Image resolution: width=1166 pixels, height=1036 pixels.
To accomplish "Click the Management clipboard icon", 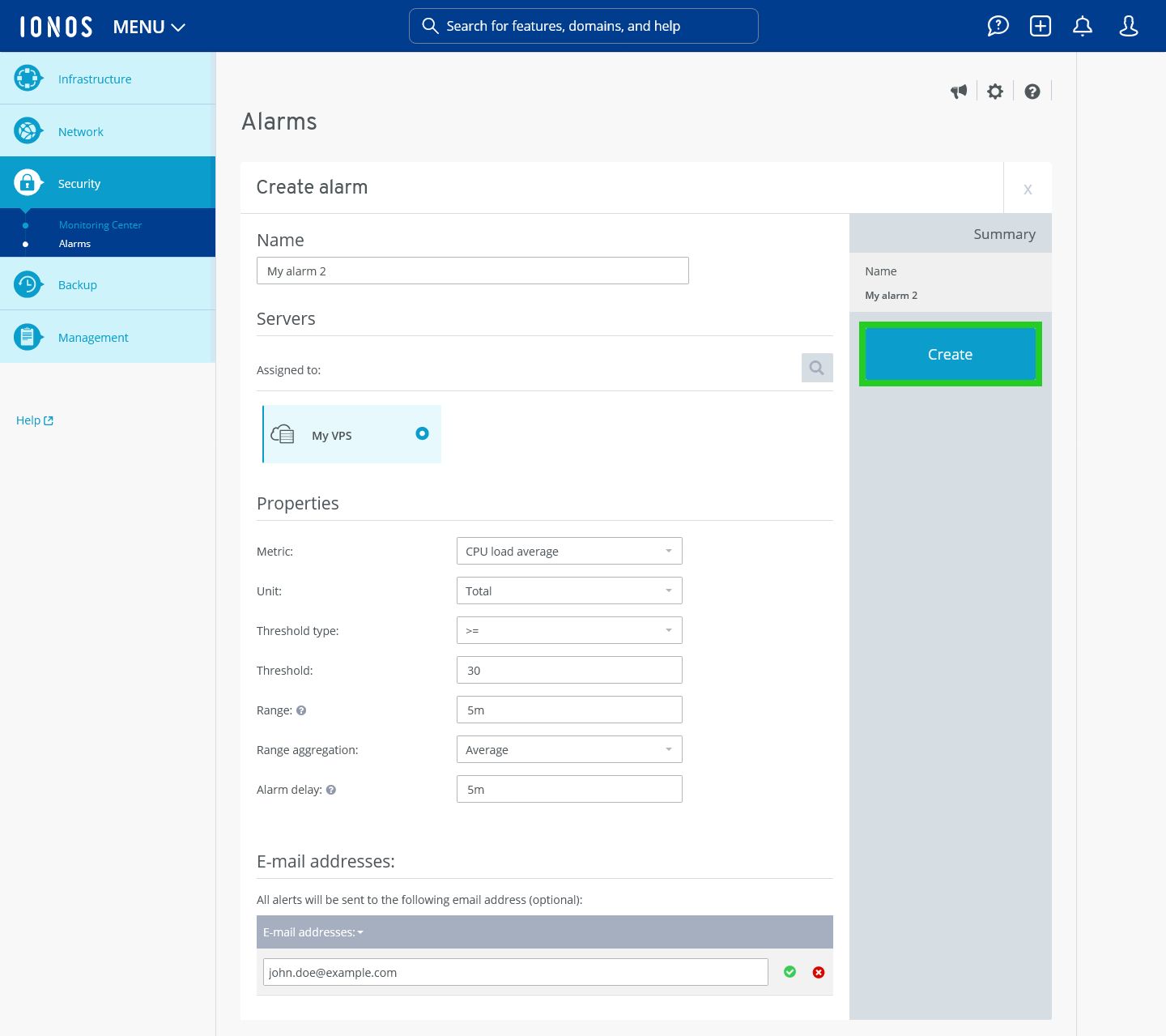I will click(28, 336).
